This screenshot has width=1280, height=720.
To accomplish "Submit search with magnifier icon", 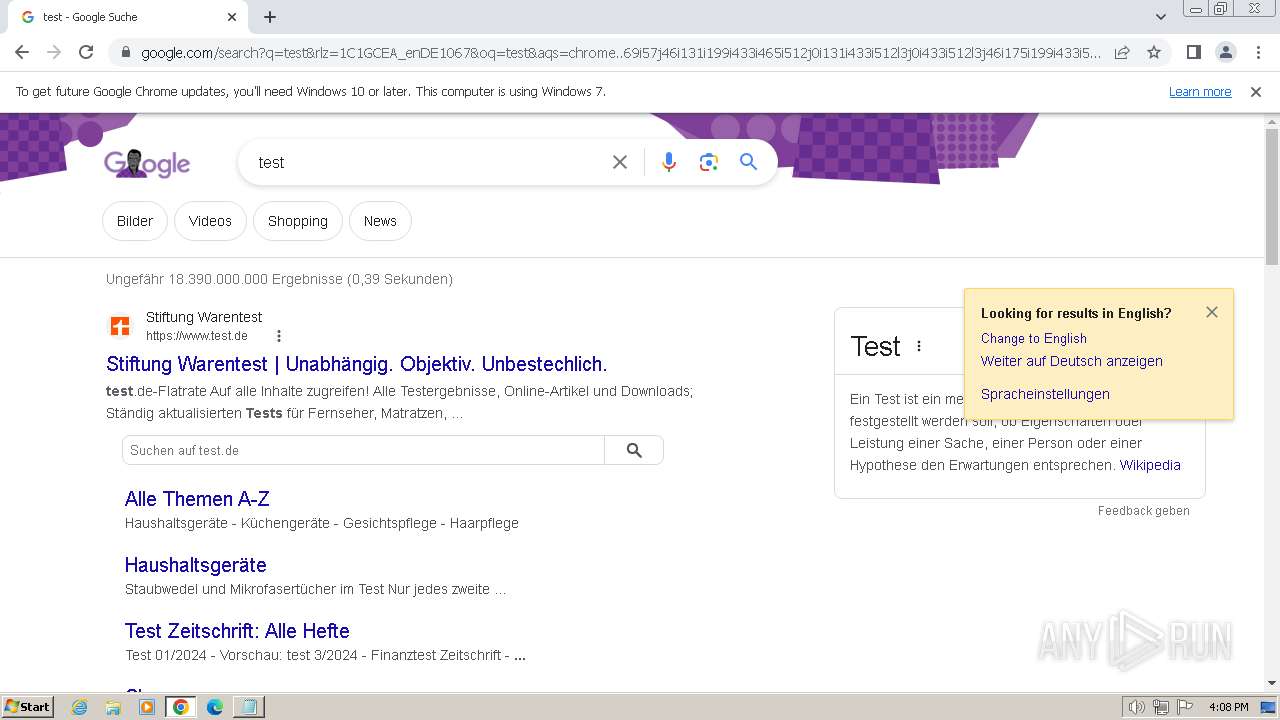I will tap(748, 162).
